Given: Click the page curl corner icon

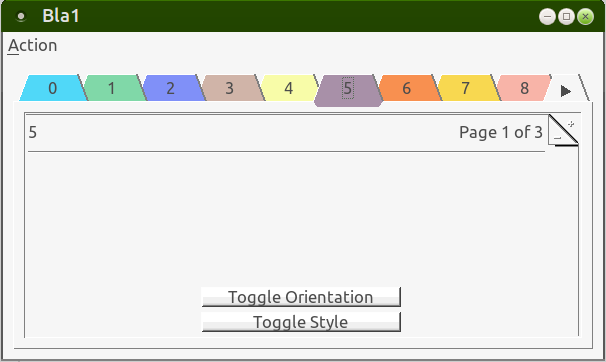Looking at the screenshot, I should tap(563, 130).
